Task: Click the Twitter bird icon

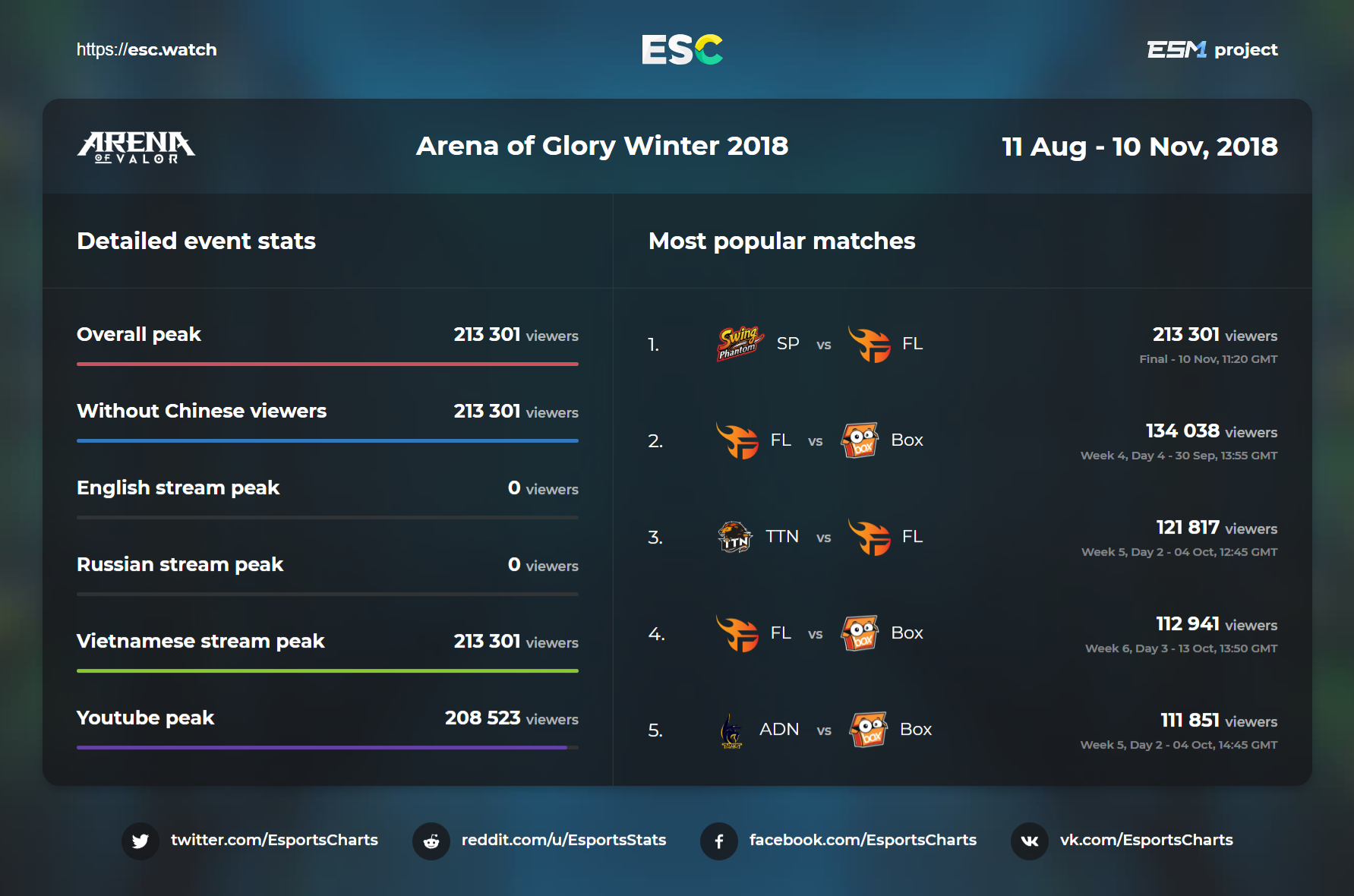Action: point(140,841)
